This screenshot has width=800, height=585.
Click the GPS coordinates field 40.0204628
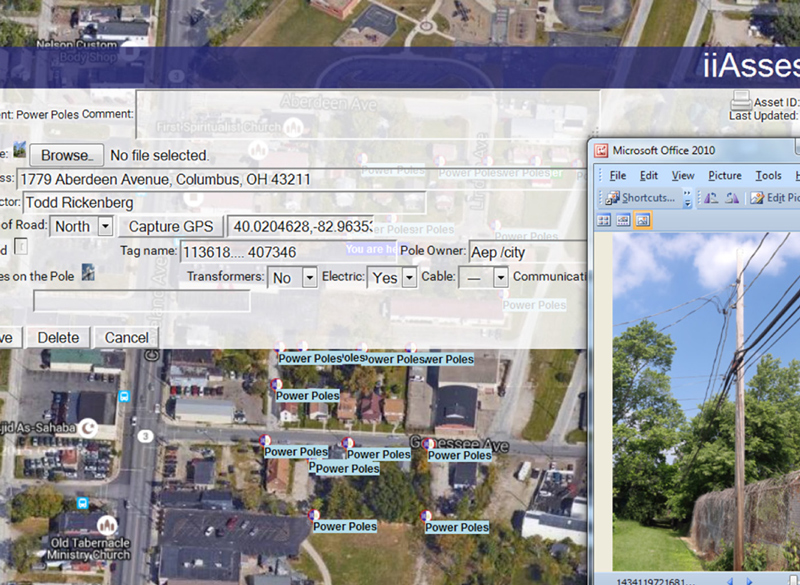(303, 226)
